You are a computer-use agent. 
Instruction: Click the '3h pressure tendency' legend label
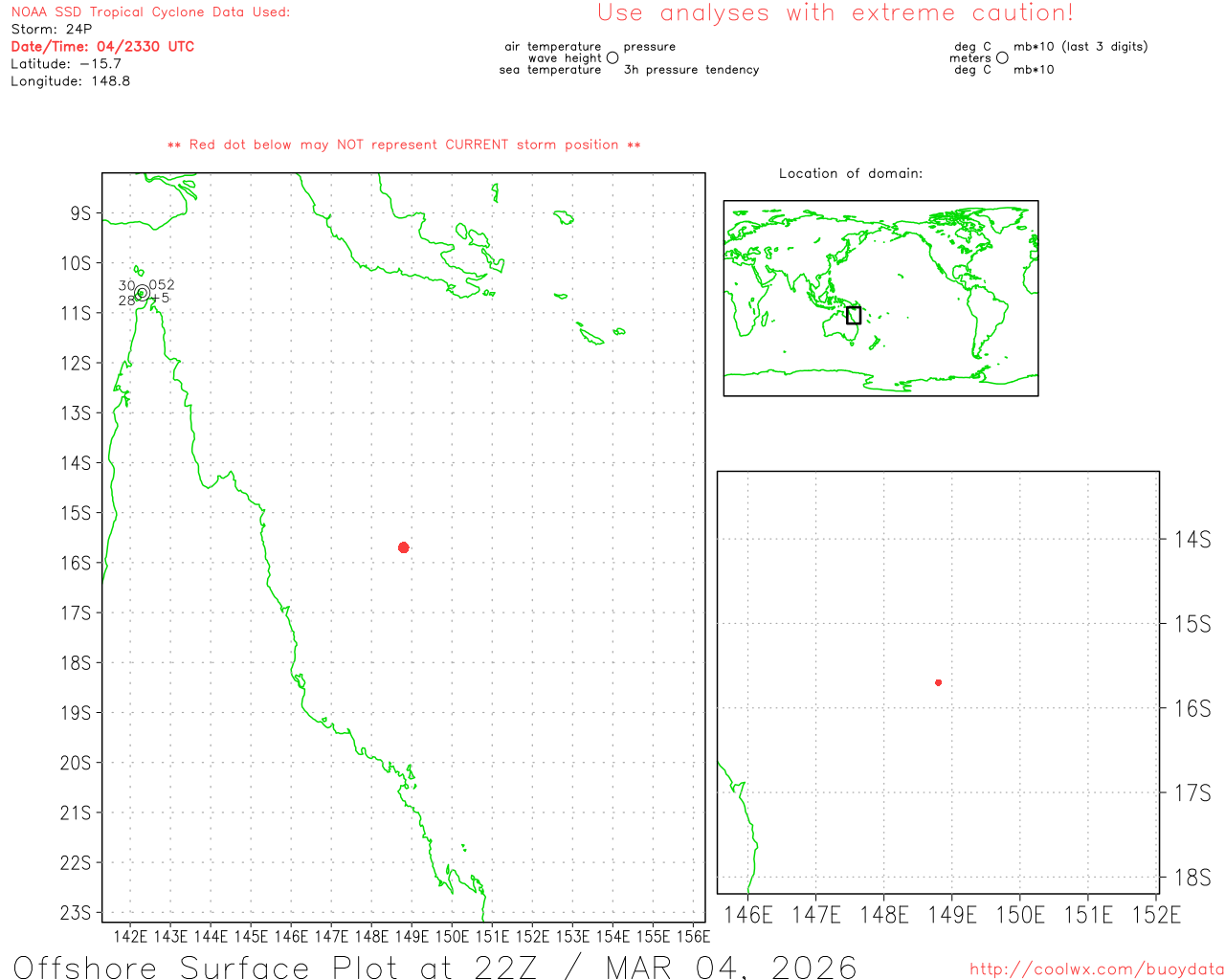[691, 70]
